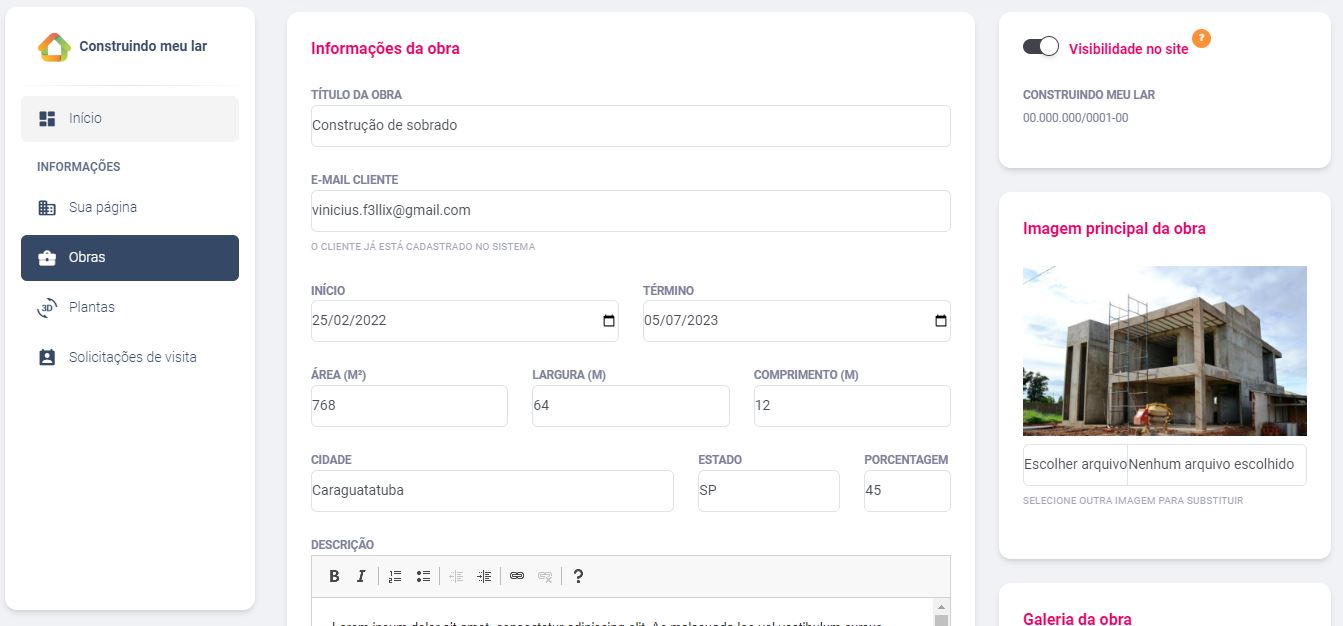Click the Início date field
Viewport: 1343px width, 626px height.
point(465,321)
